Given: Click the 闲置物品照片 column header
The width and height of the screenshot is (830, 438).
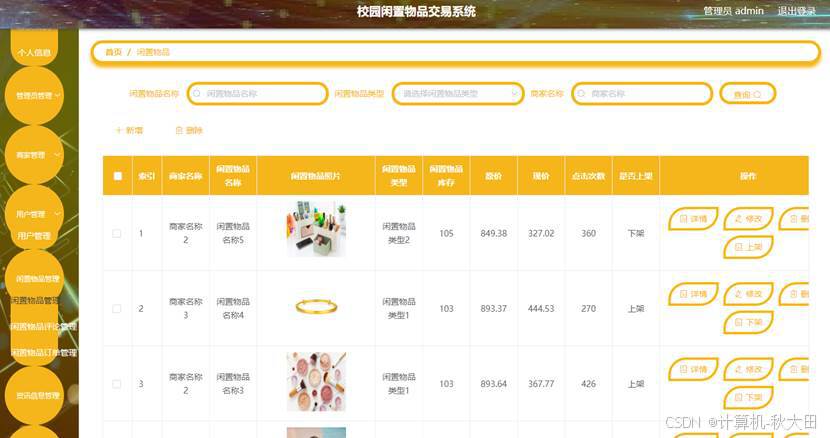Looking at the screenshot, I should [x=315, y=176].
